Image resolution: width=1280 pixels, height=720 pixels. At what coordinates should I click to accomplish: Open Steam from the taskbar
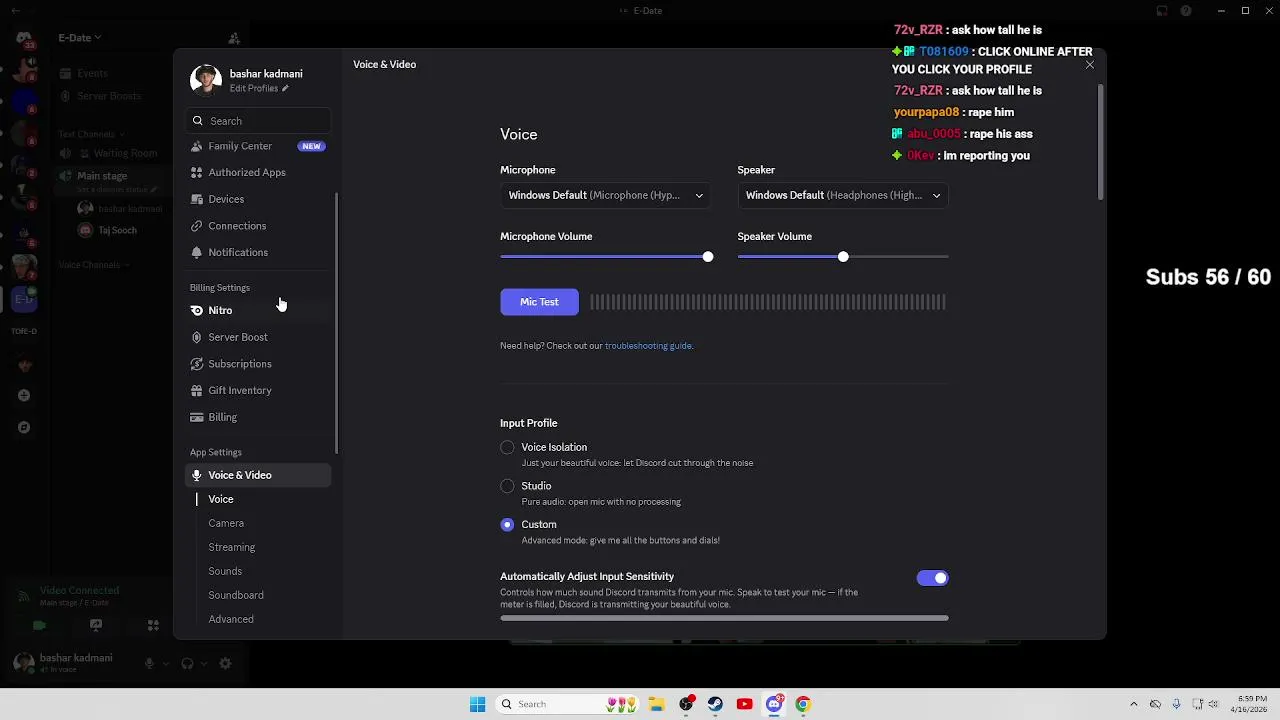click(x=715, y=704)
